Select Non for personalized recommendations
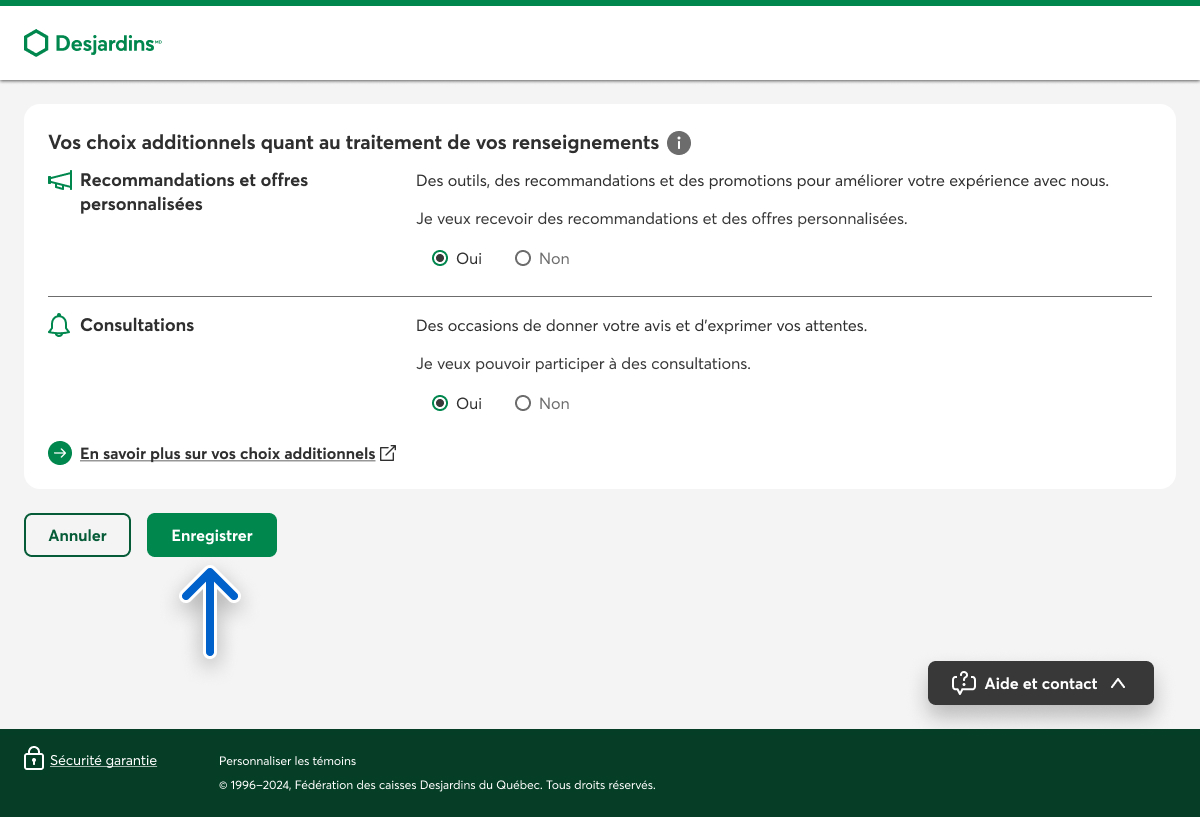The width and height of the screenshot is (1200, 817). pyautogui.click(x=523, y=259)
